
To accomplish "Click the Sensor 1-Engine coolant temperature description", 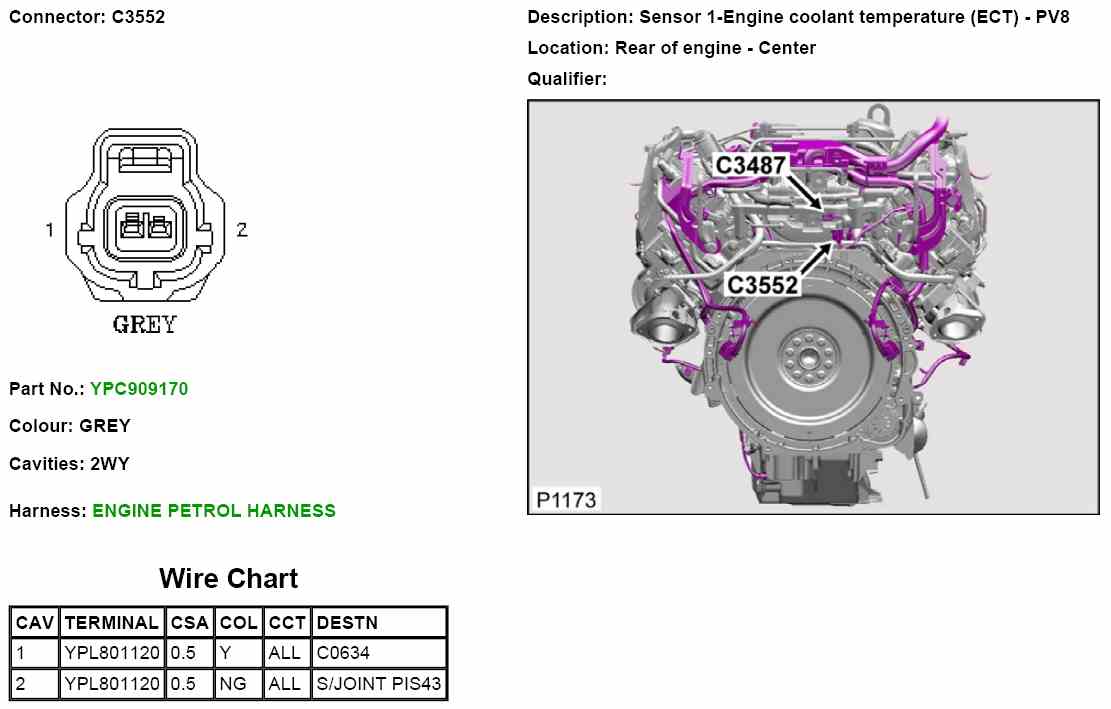I will click(798, 17).
